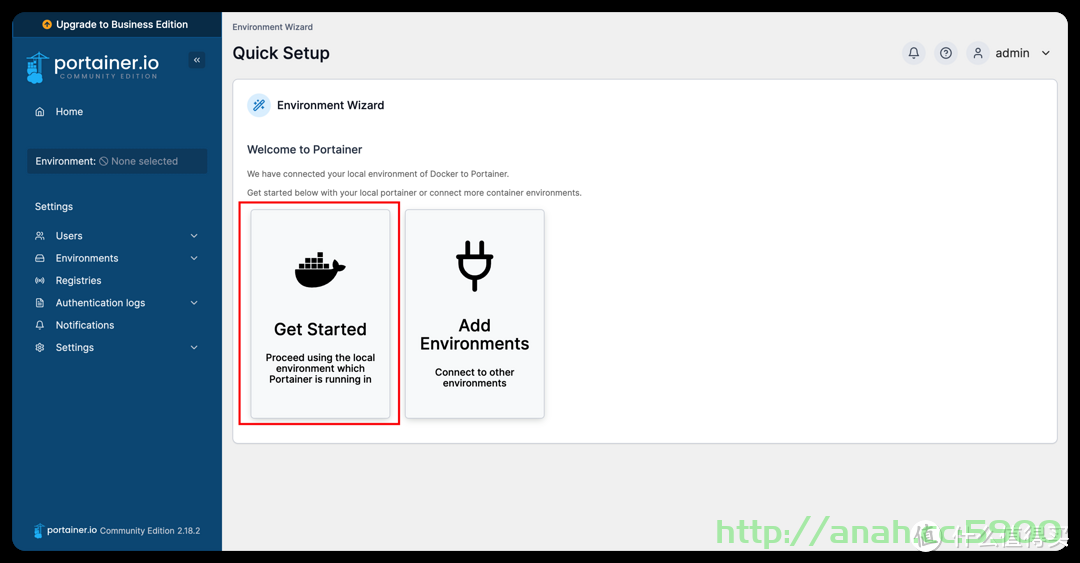This screenshot has width=1080, height=563.
Task: Click the Docker whale icon
Action: pos(320,269)
